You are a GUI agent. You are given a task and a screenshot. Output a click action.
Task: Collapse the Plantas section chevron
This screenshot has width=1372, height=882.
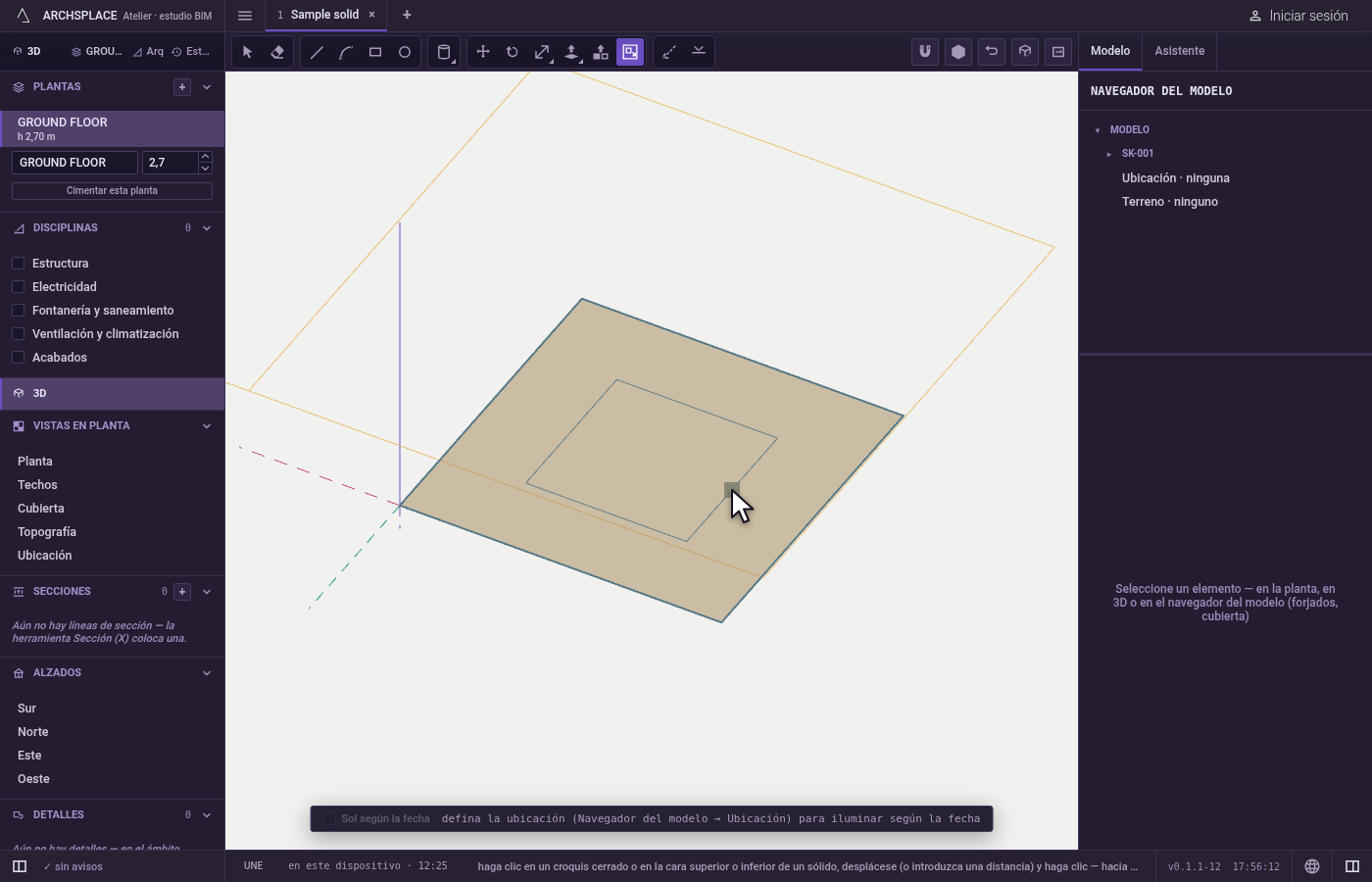tap(207, 87)
